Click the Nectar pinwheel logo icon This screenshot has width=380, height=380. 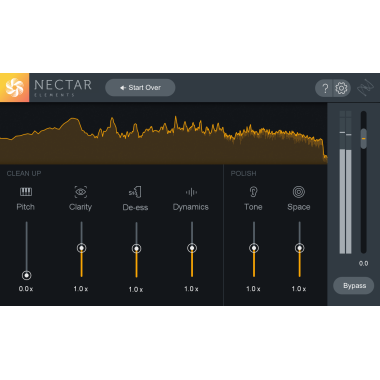click(14, 88)
